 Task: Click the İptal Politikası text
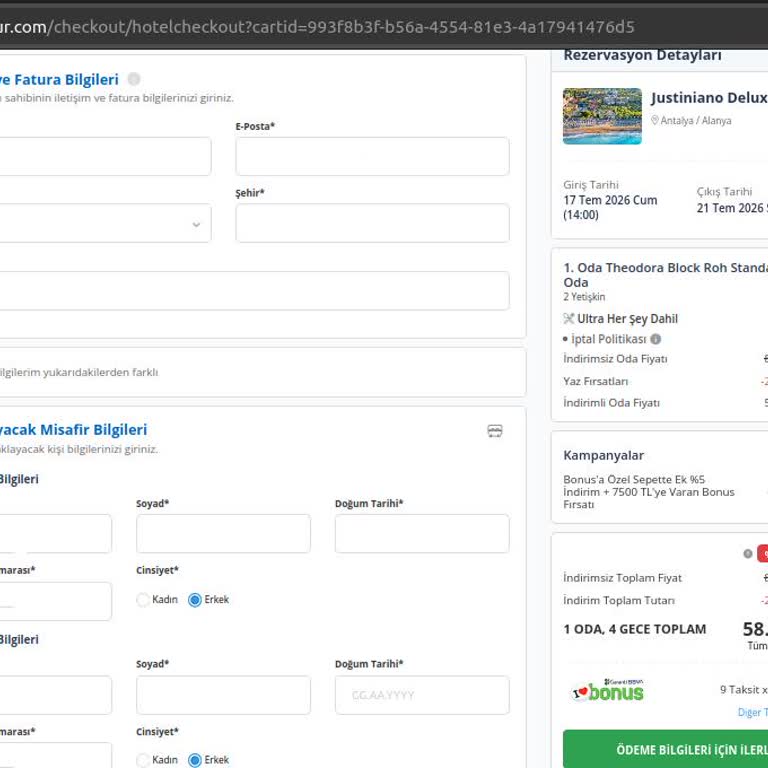(x=608, y=339)
